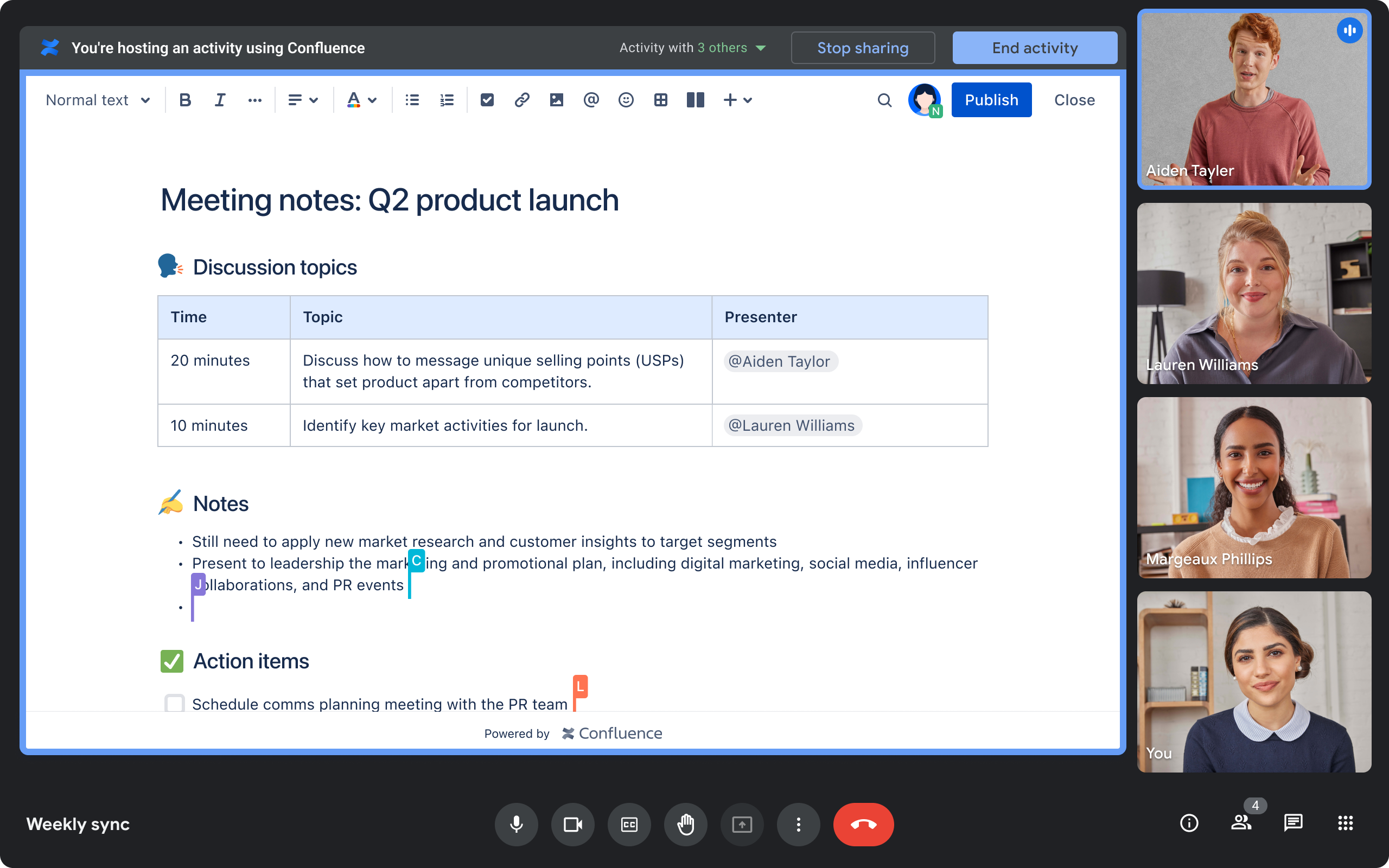
Task: Select Aiden Tayler's video tile
Action: (x=1254, y=99)
